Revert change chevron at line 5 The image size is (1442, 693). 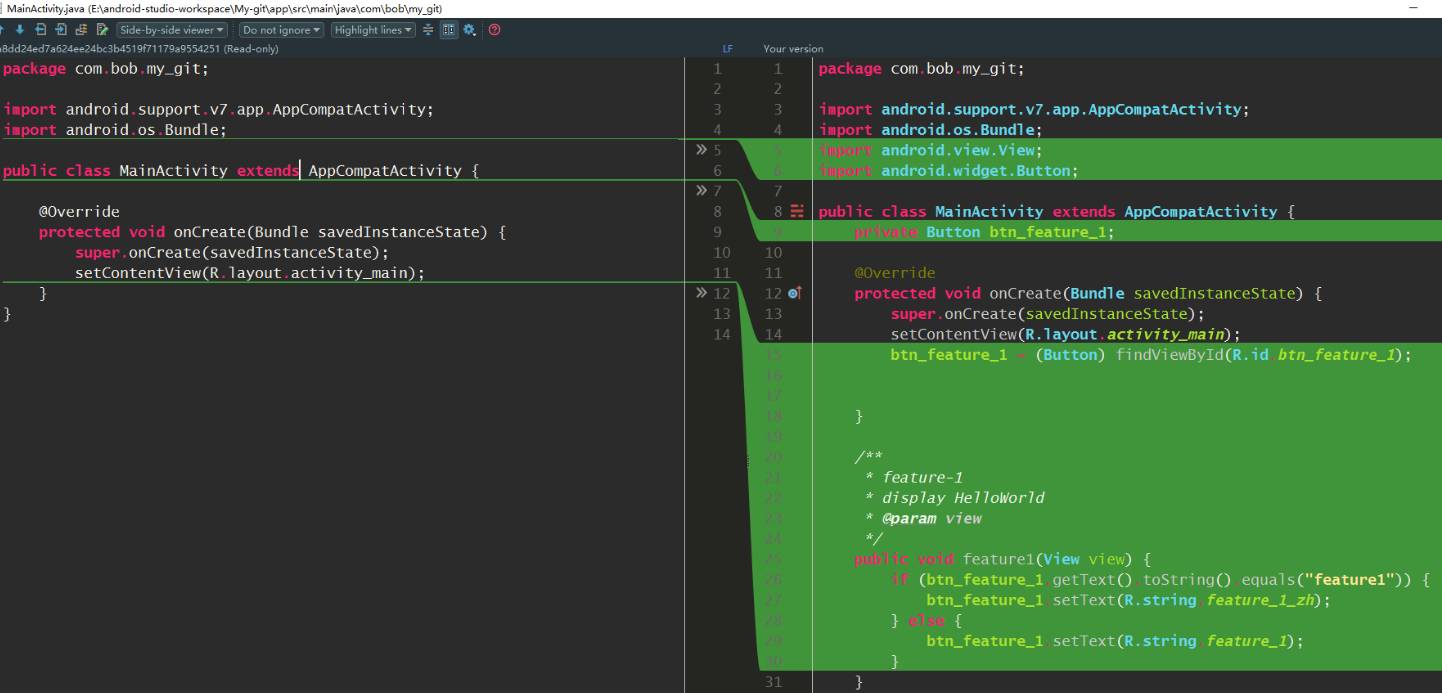tap(702, 150)
